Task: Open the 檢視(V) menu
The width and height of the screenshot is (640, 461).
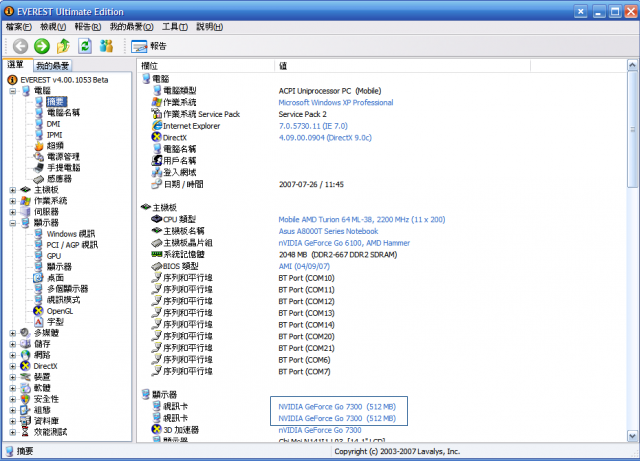Action: coord(53,27)
